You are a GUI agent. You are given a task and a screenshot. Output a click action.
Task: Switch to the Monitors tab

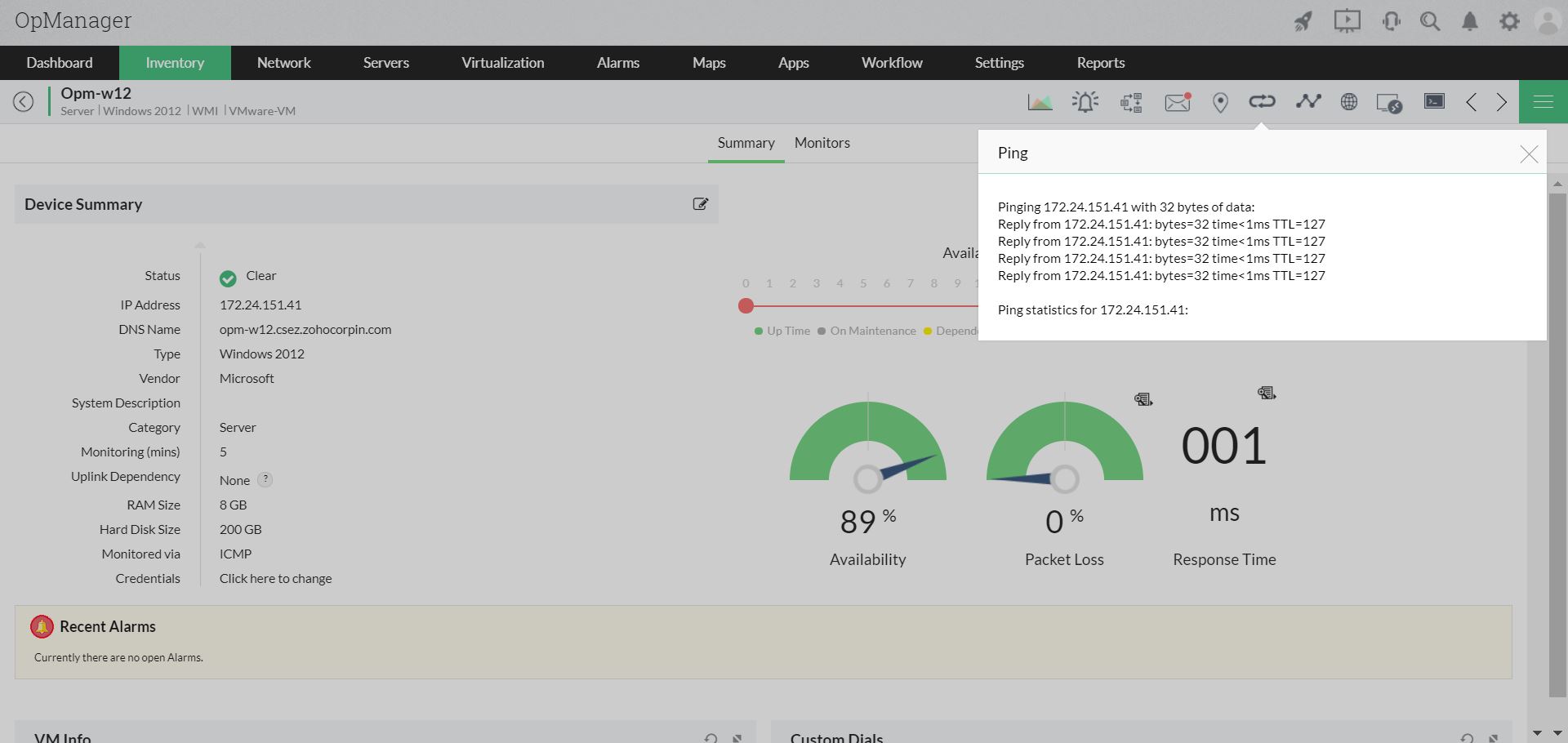pyautogui.click(x=822, y=143)
